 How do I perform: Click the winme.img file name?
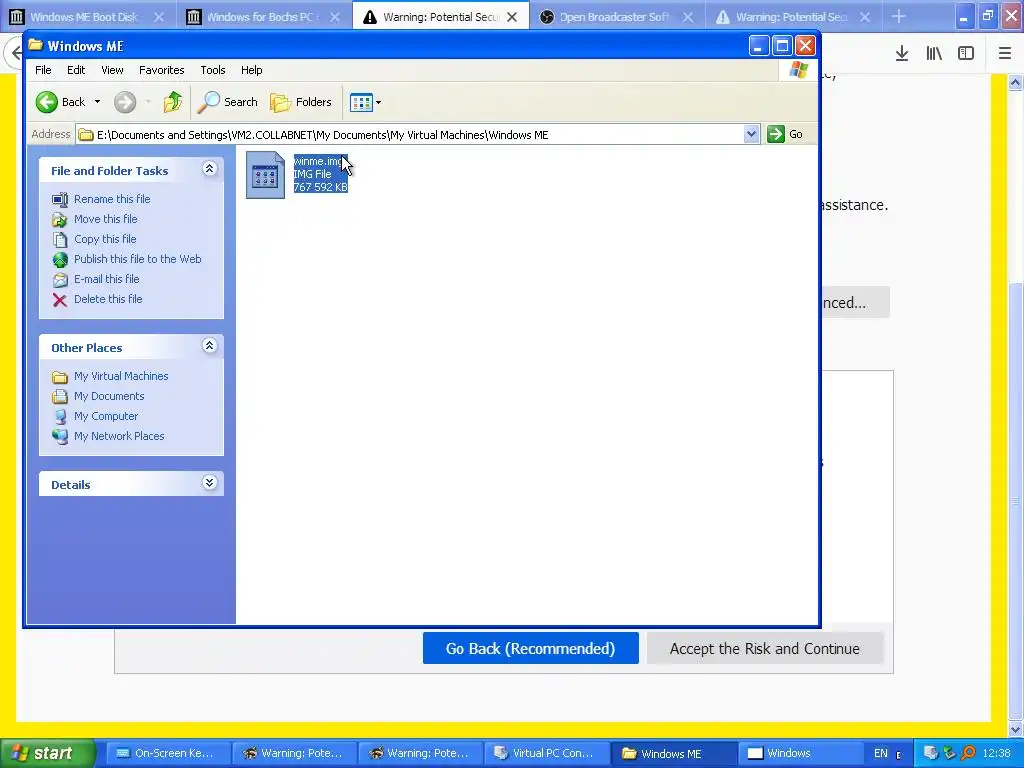pos(319,161)
